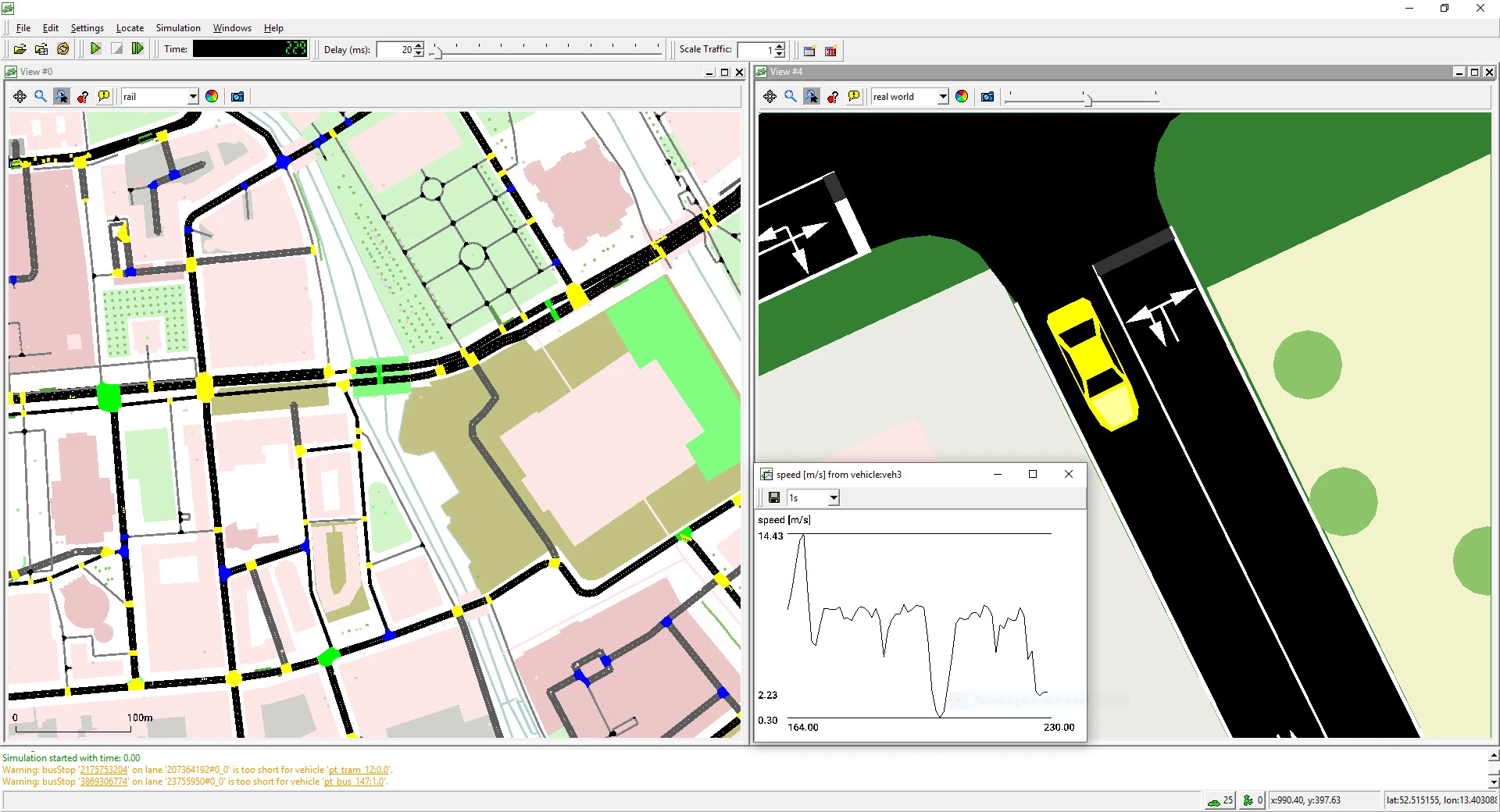Toggle the locate mode with red question mark icon
The image size is (1500, 812).
(84, 96)
